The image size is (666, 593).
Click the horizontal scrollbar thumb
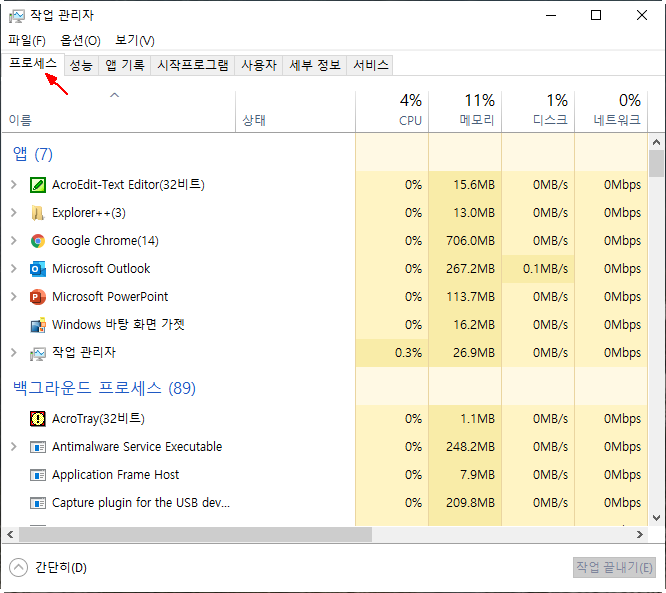click(195, 534)
